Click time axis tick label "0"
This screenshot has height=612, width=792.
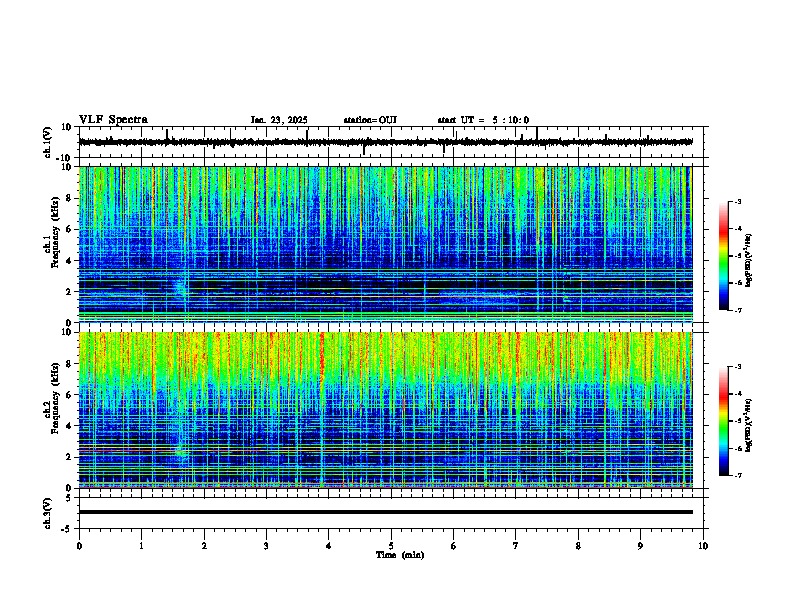click(79, 546)
